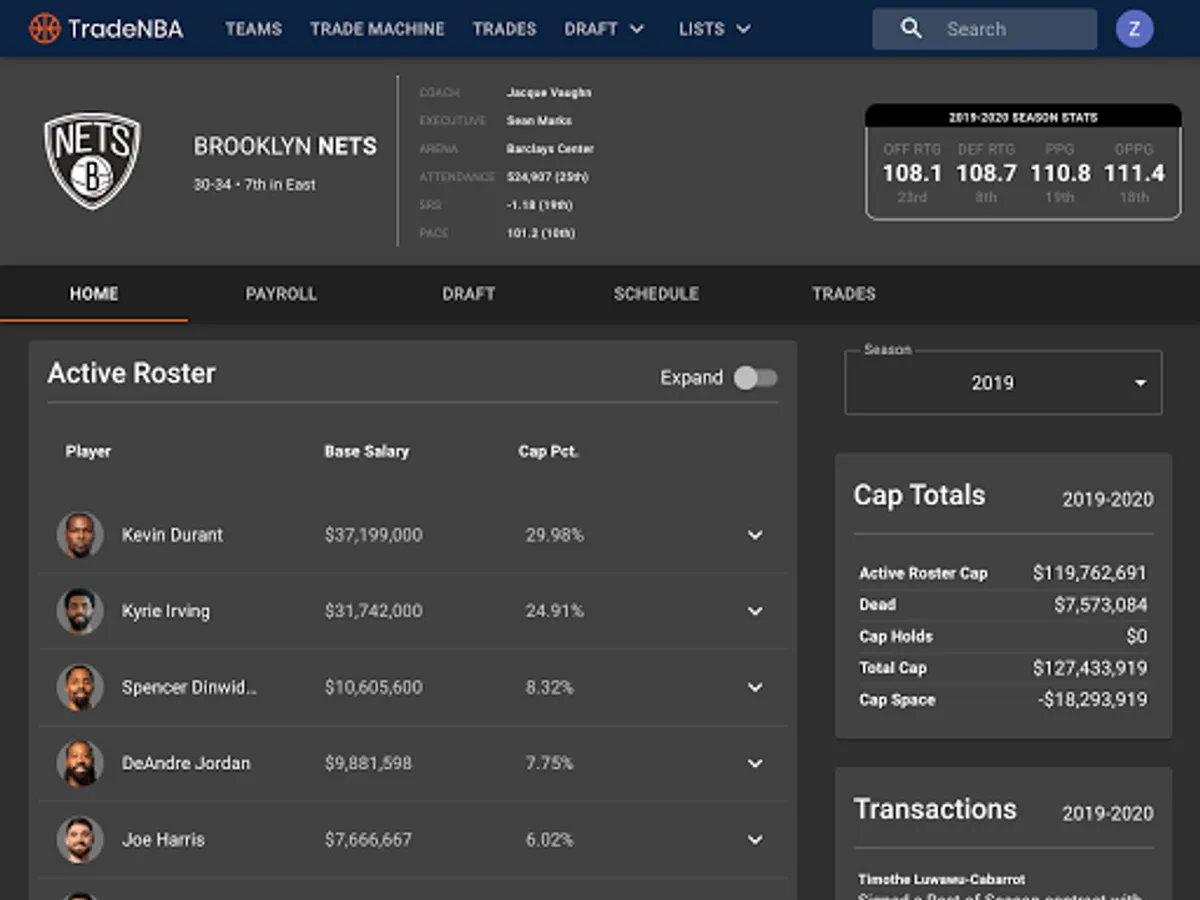The height and width of the screenshot is (900, 1200).
Task: Click the Cap Space value -$18,293,919
Action: point(1093,699)
